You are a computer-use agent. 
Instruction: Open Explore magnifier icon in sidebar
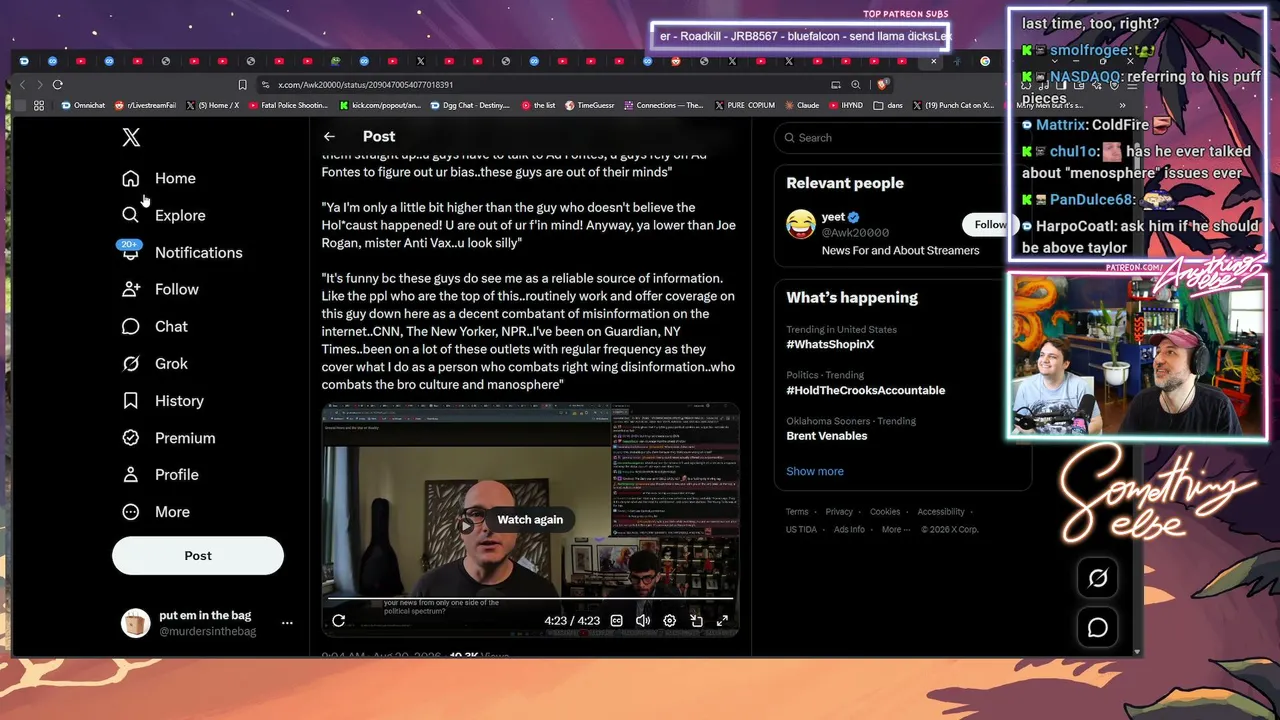coord(131,215)
